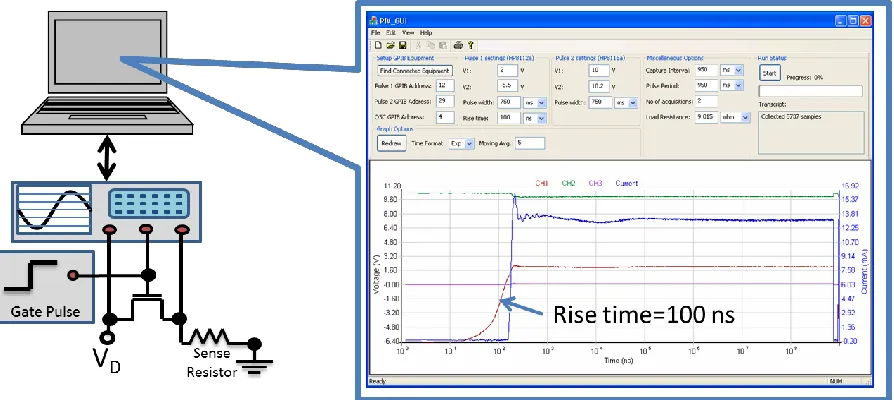This screenshot has width=894, height=400.
Task: Click the Cut scissors toolbar icon
Action: [x=419, y=45]
